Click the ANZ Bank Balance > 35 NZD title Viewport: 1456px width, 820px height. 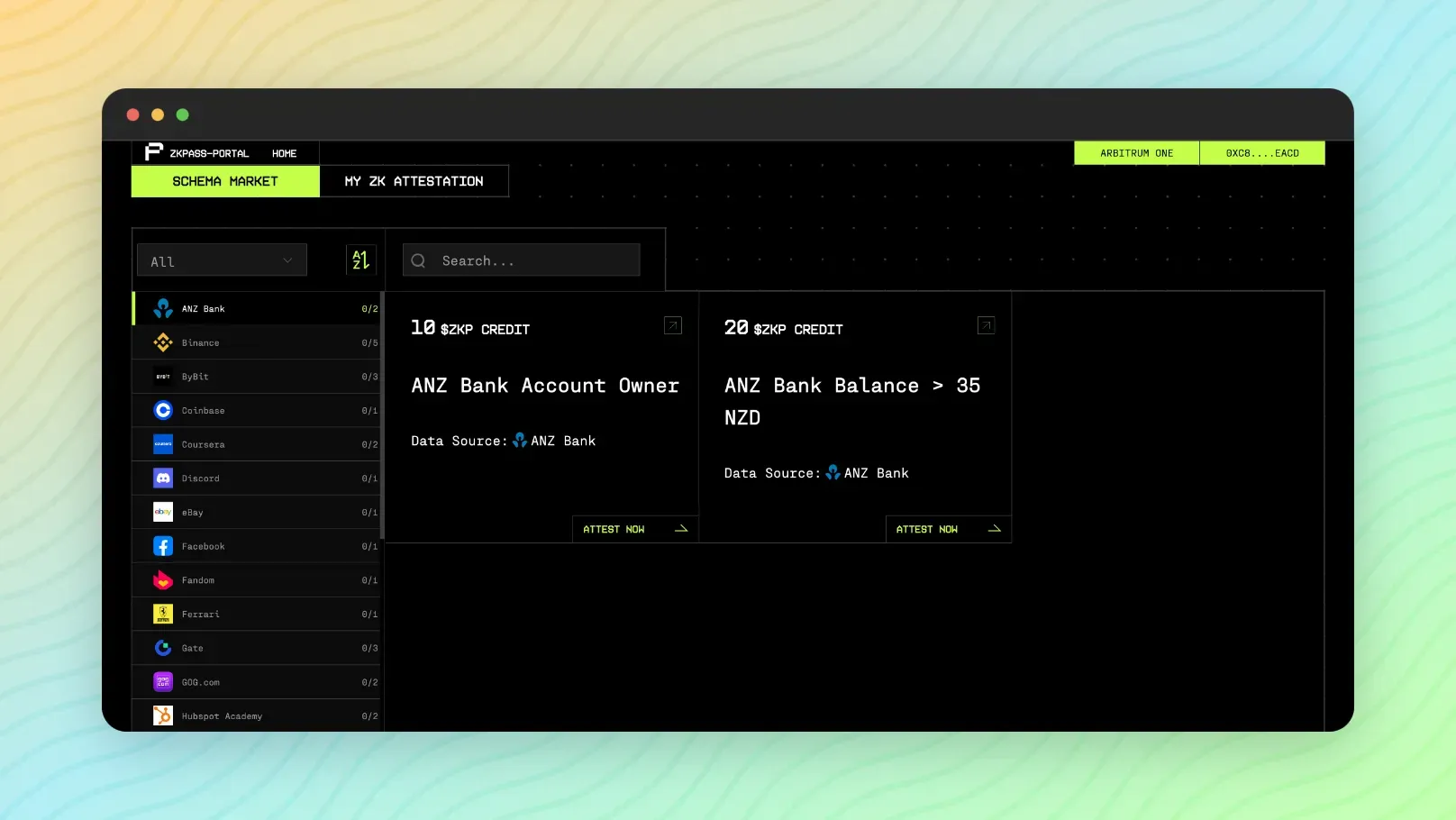(852, 401)
